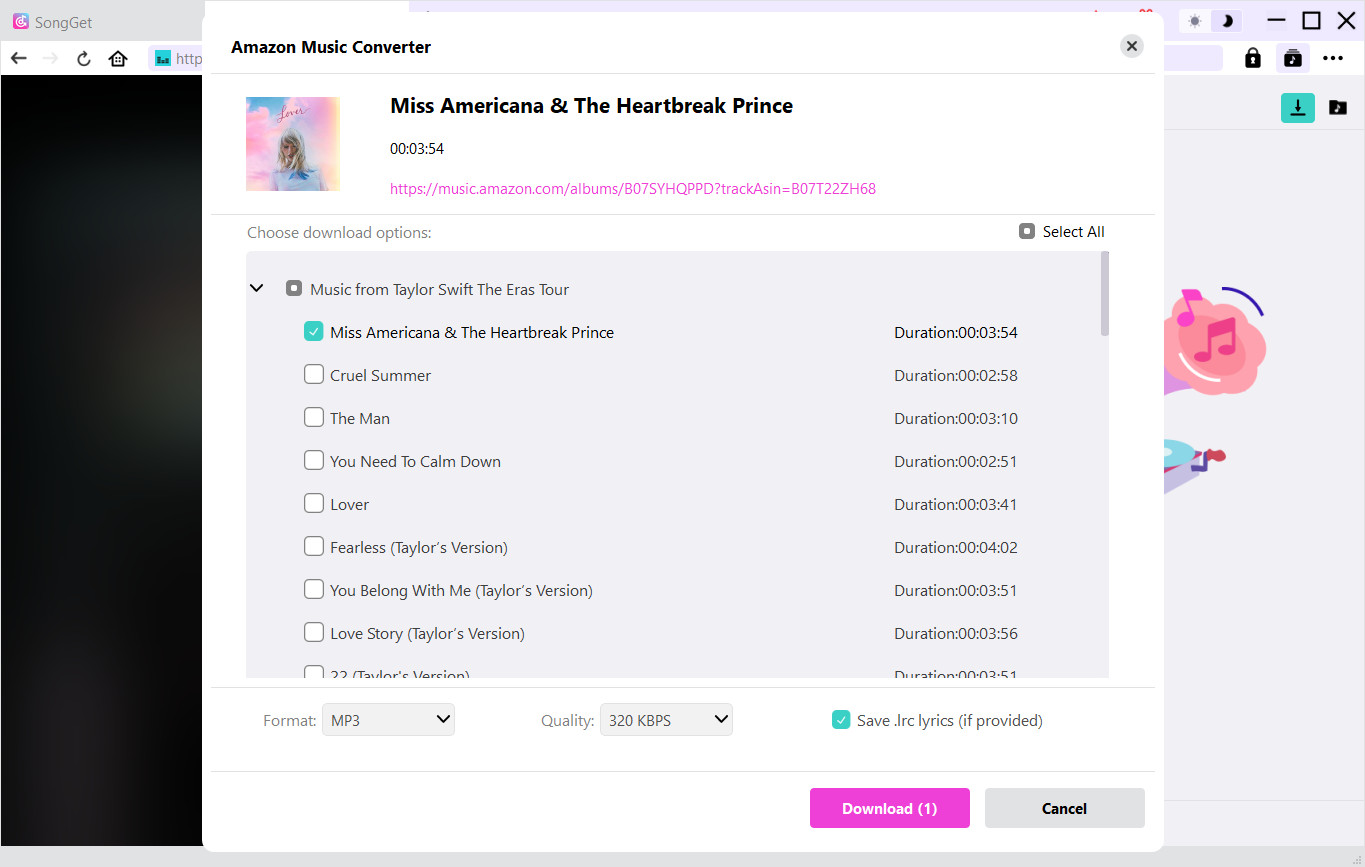
Task: Collapse the Eras Tour playlist group
Action: click(x=257, y=289)
